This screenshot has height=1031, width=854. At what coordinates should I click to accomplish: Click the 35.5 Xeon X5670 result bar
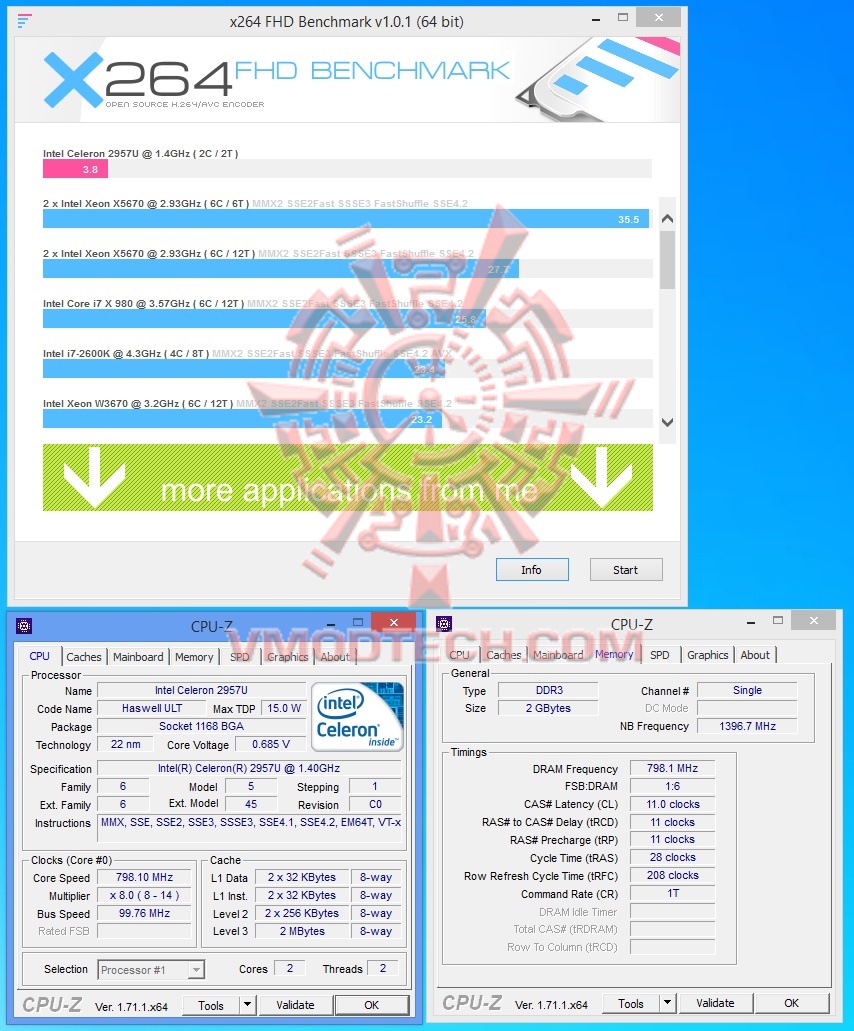[x=346, y=219]
